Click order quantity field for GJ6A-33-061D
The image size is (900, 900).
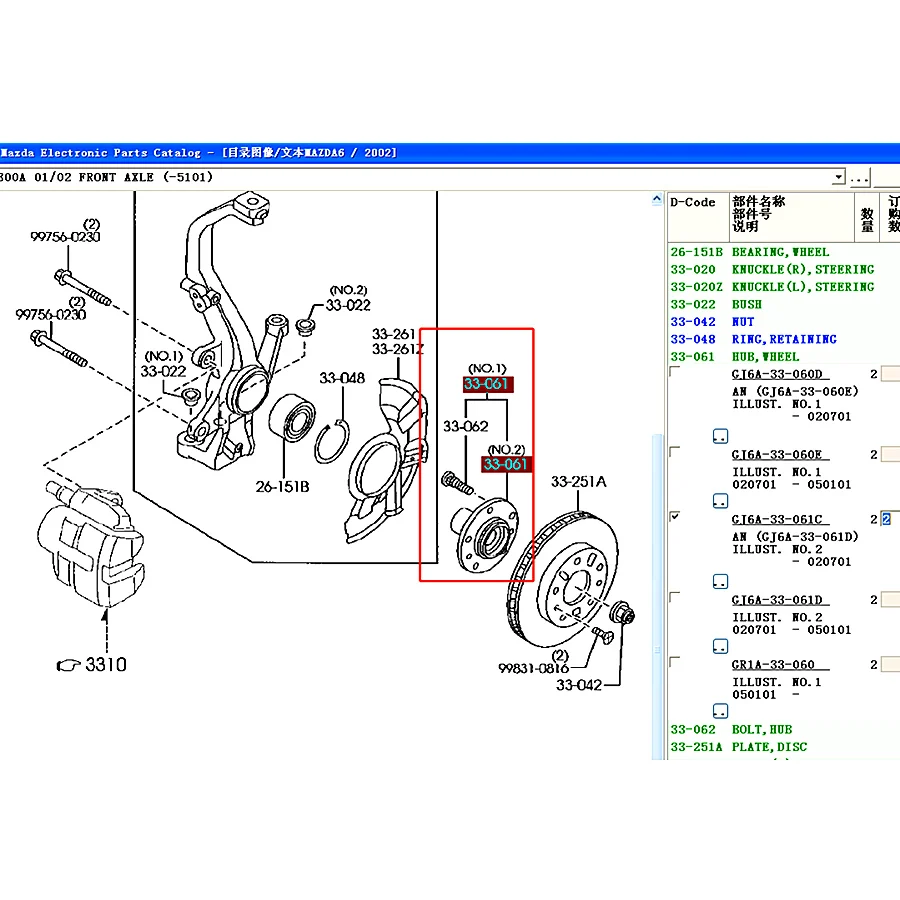pyautogui.click(x=890, y=600)
